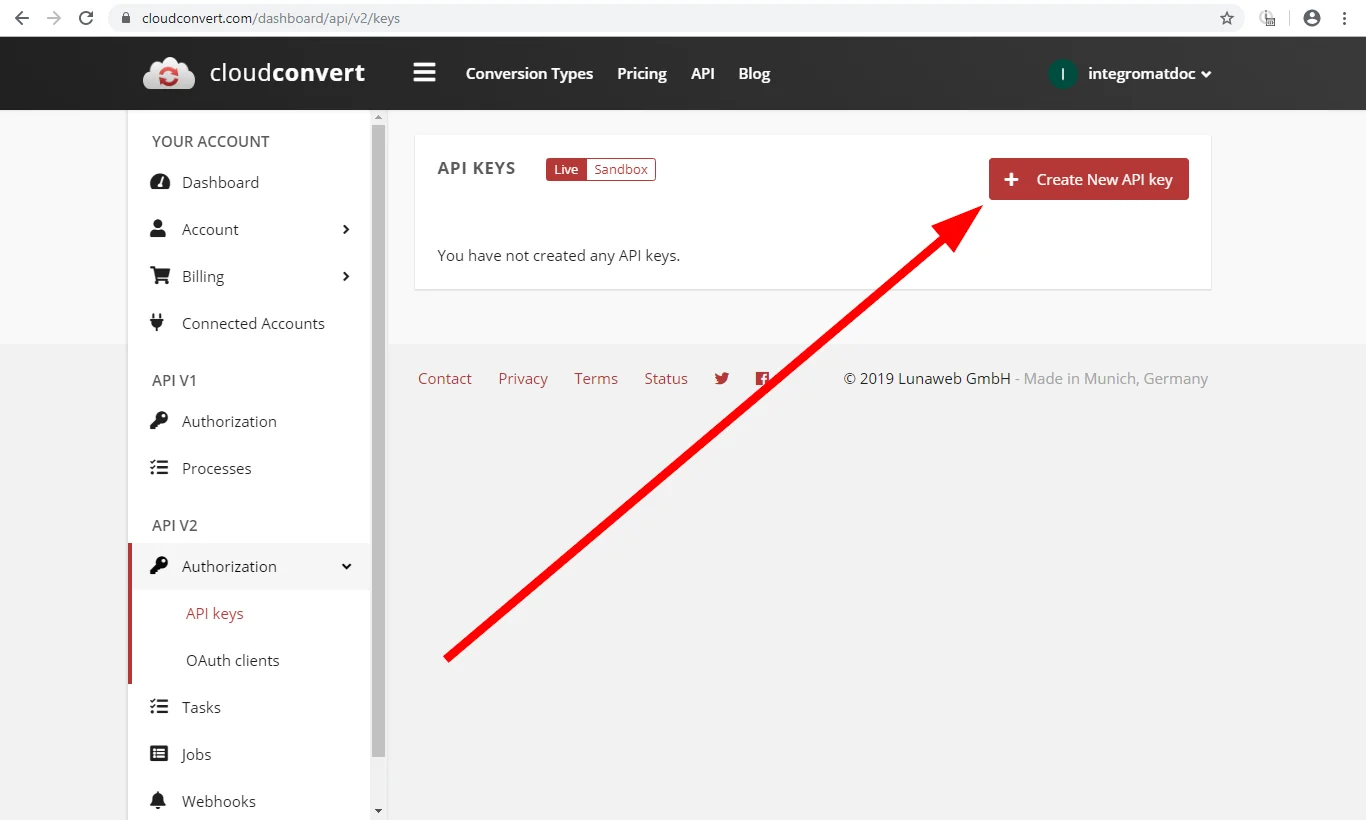Click the API V2 Authorization key icon
This screenshot has width=1366, height=820.
click(x=159, y=566)
